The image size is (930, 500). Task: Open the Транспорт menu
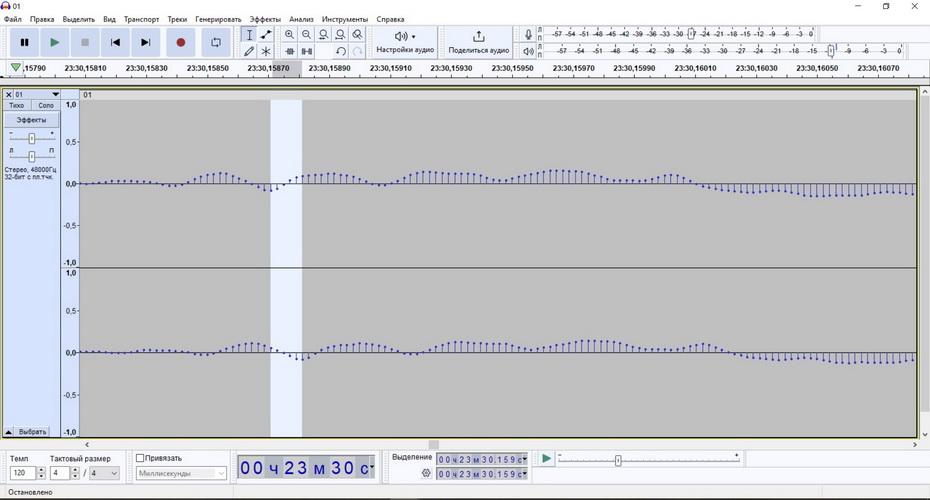point(141,19)
